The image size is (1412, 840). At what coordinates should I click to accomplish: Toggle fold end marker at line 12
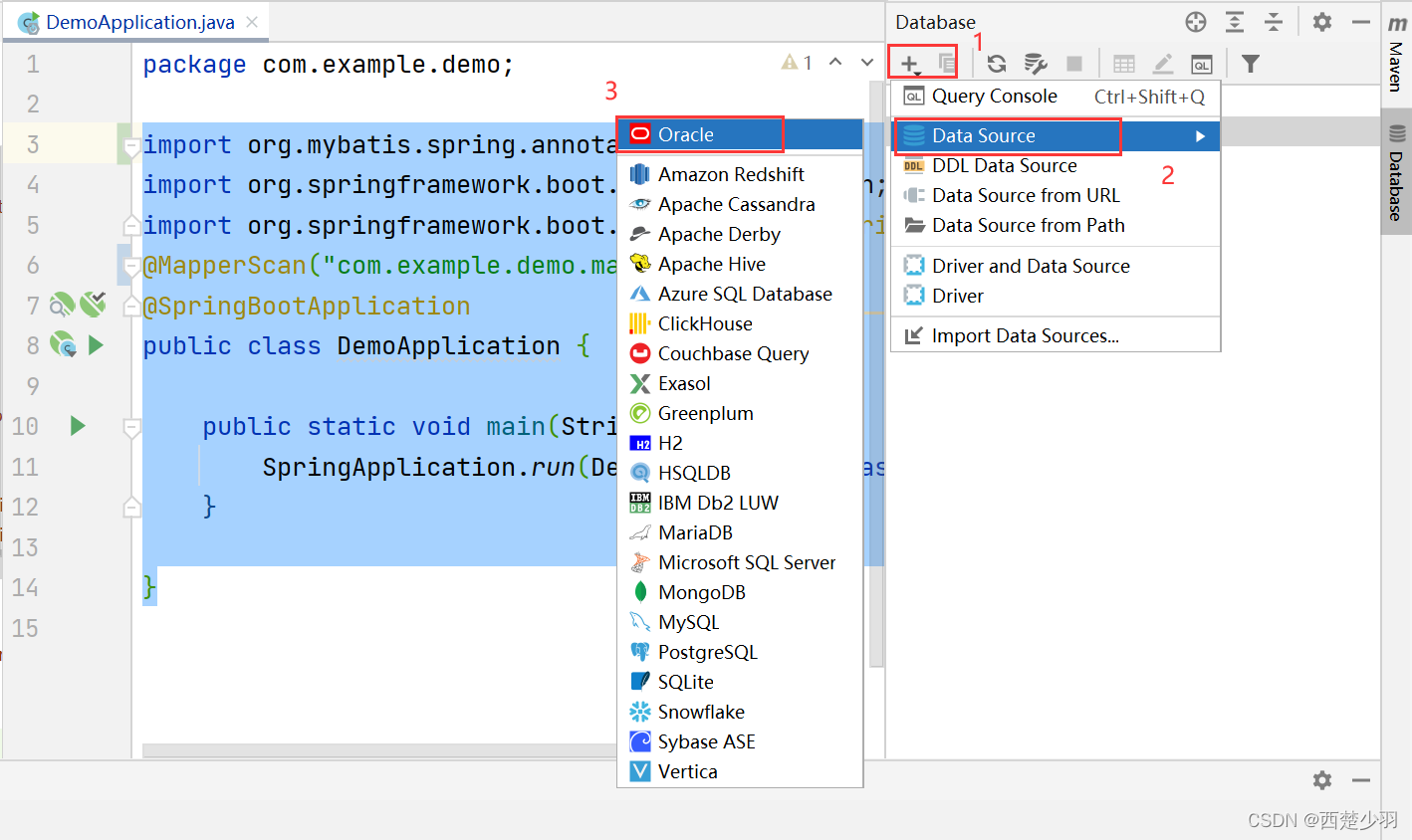(x=130, y=507)
